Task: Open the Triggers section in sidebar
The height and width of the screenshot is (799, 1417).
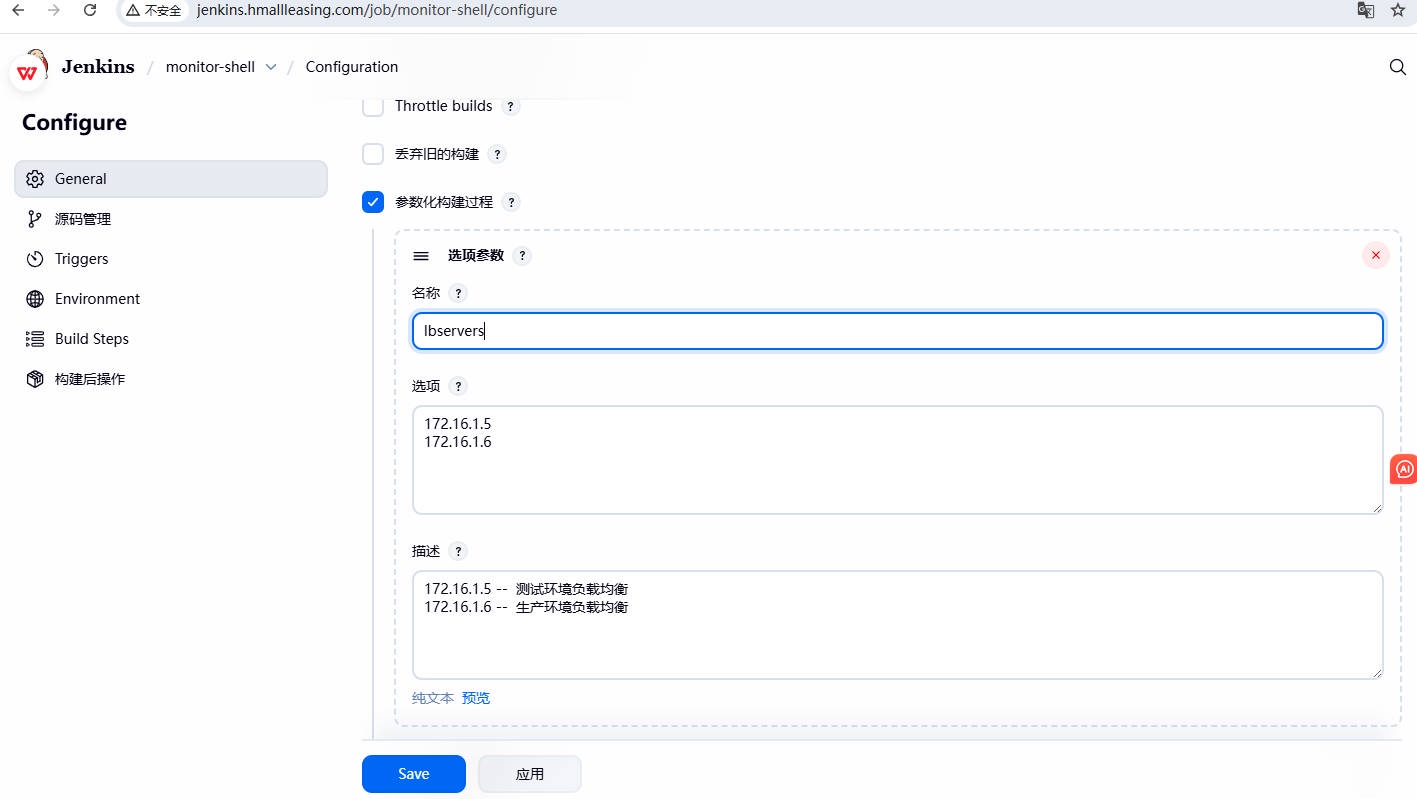Action: pos(81,259)
